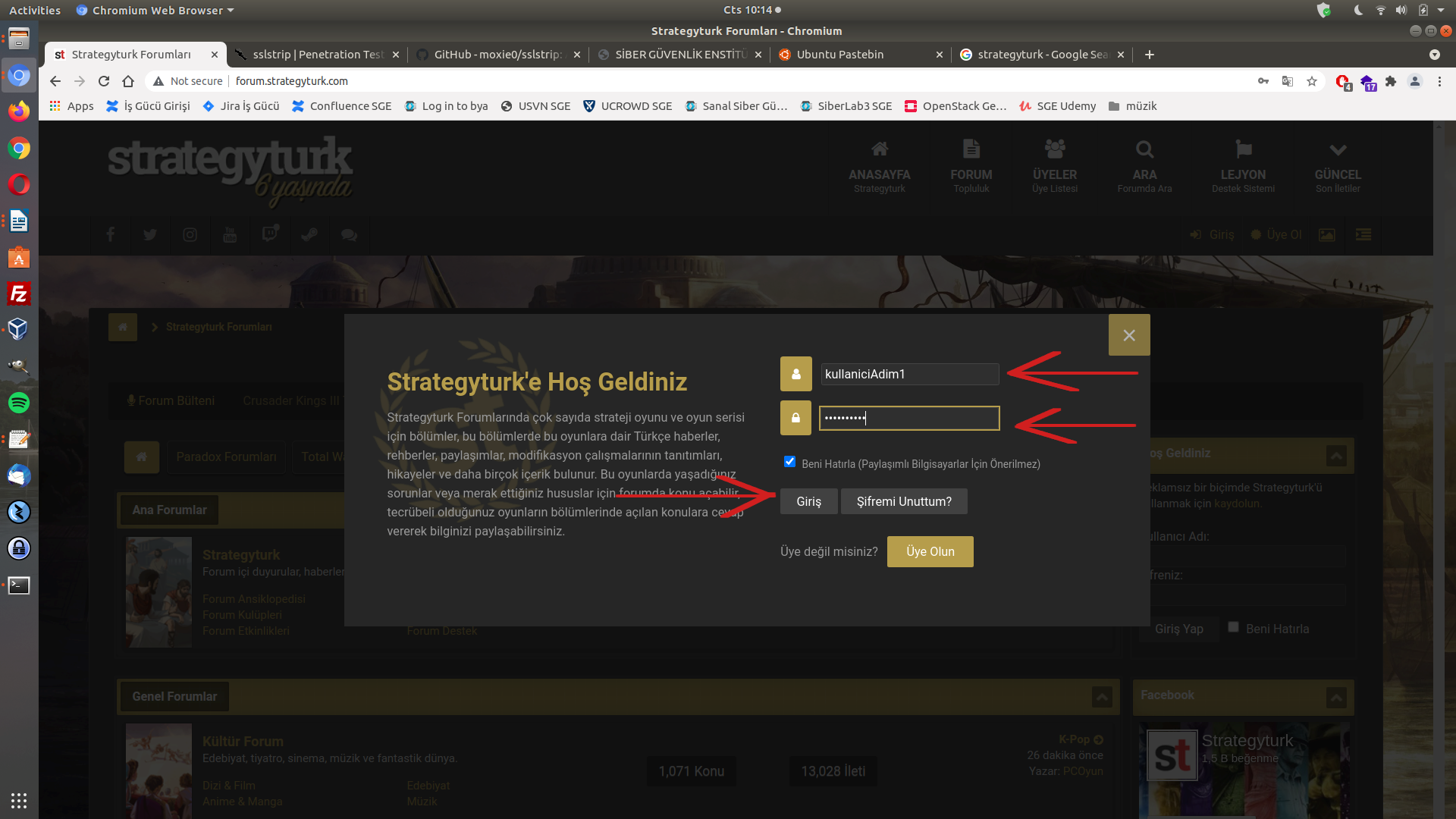Click the browser back arrow
The width and height of the screenshot is (1456, 819).
[55, 81]
